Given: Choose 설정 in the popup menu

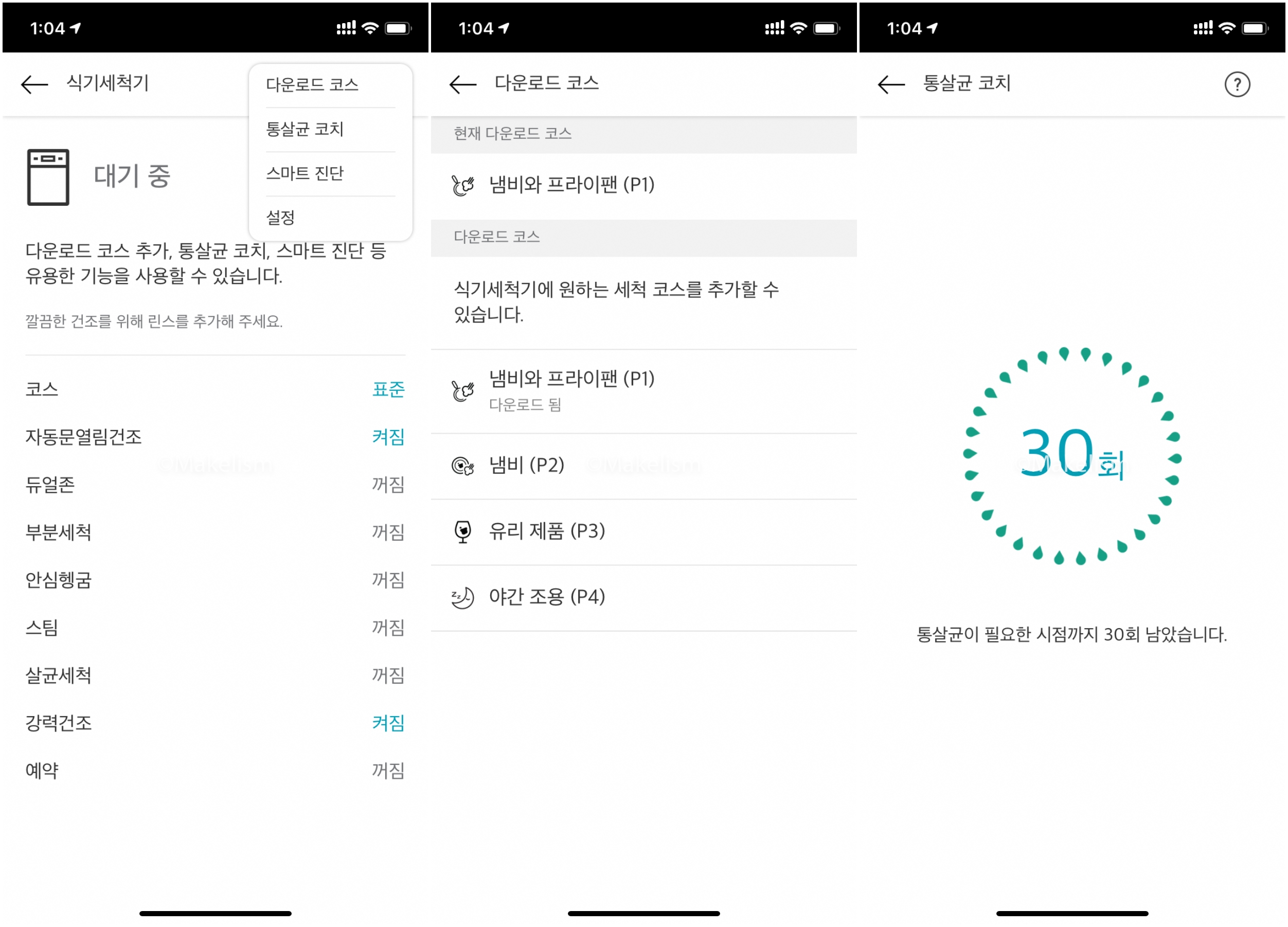Looking at the screenshot, I should click(280, 218).
